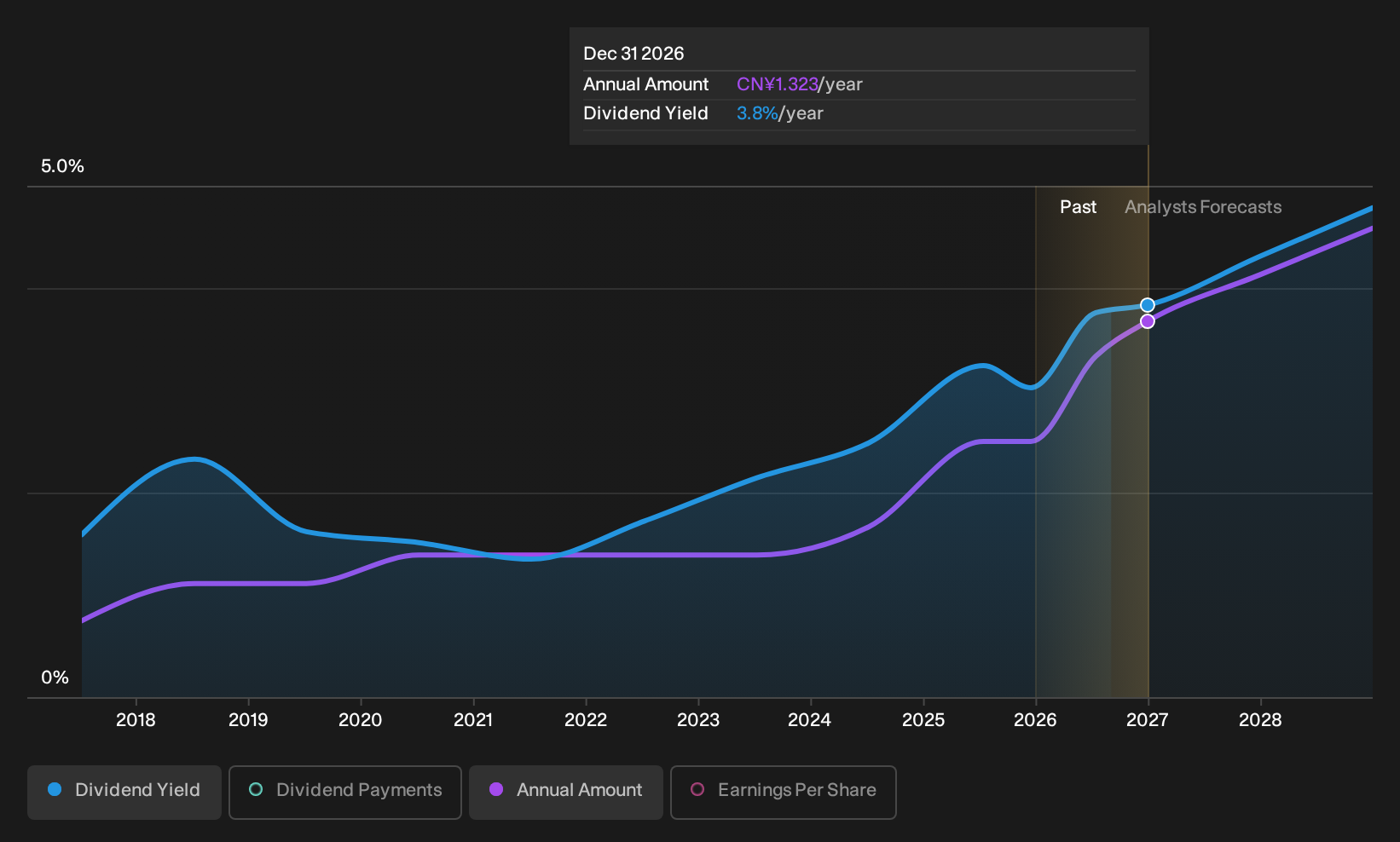The height and width of the screenshot is (842, 1400).
Task: Click the 2028 x-axis label
Action: [x=1260, y=720]
